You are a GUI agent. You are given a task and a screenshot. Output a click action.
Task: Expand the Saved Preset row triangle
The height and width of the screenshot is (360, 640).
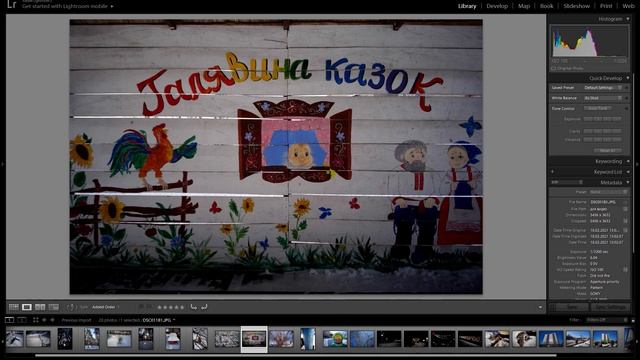click(627, 88)
